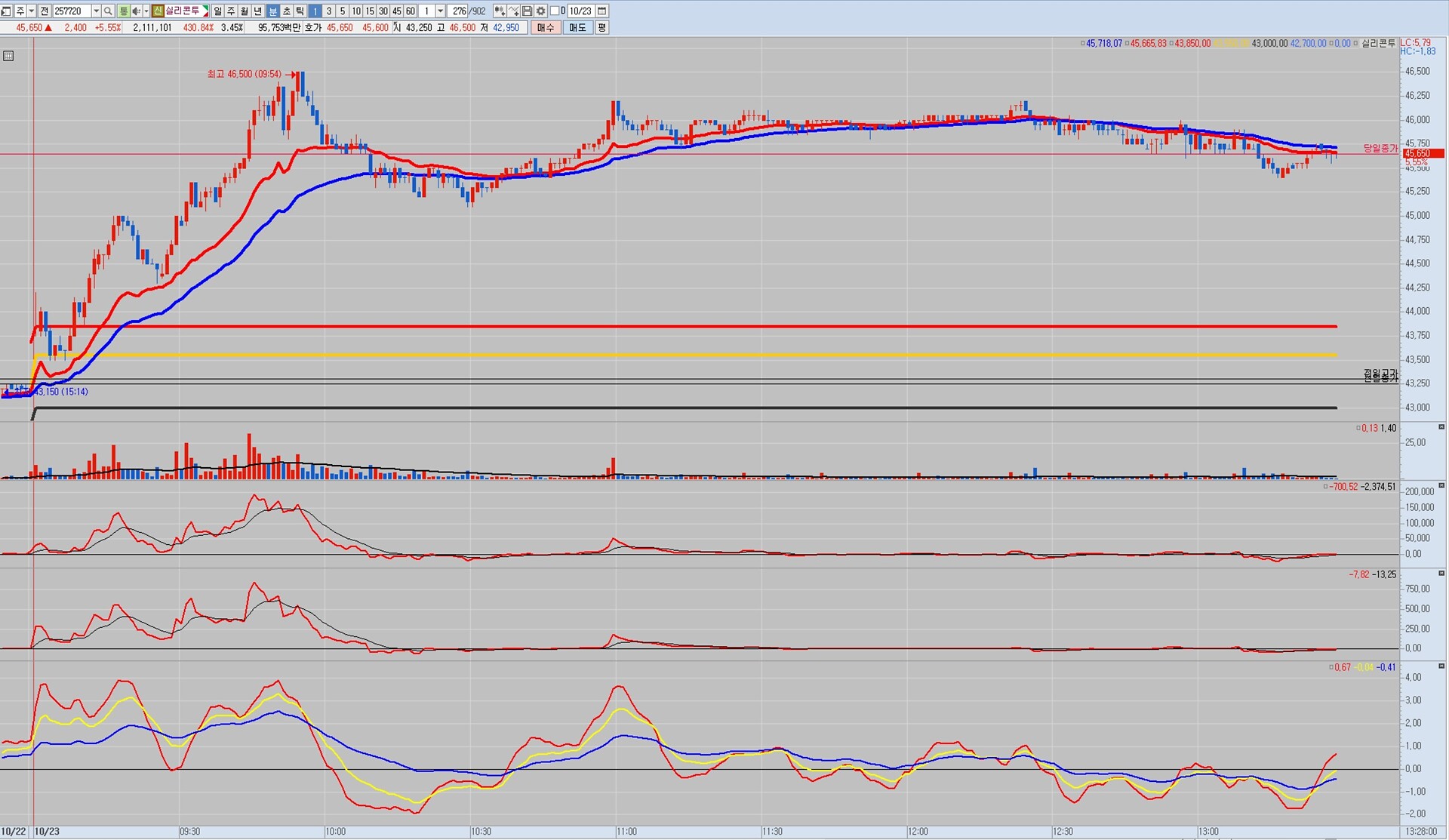This screenshot has height=840, width=1449.
Task: Select the 30 minute interval tab
Action: 383,11
